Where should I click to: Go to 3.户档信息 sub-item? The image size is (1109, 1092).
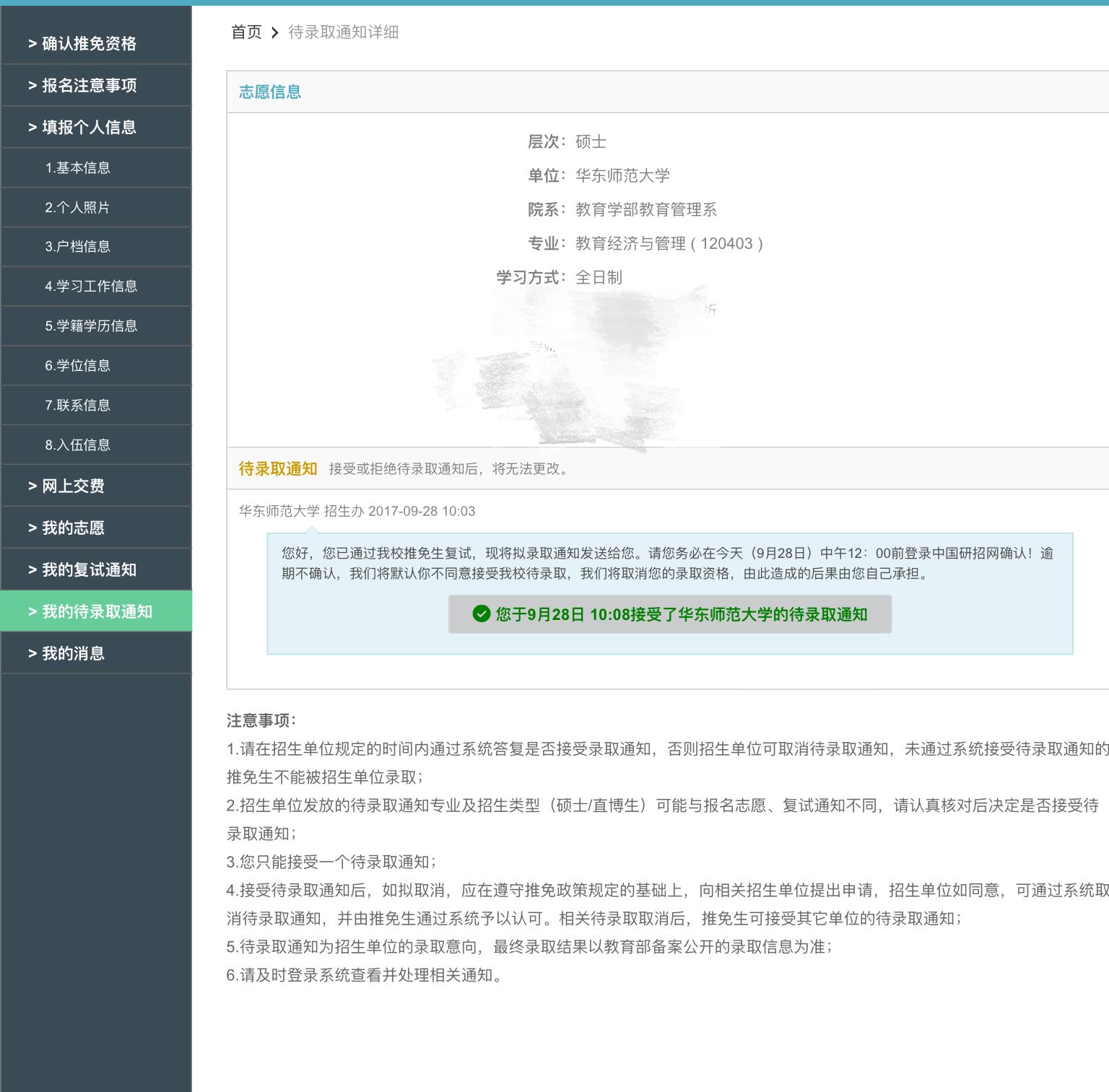click(x=96, y=247)
